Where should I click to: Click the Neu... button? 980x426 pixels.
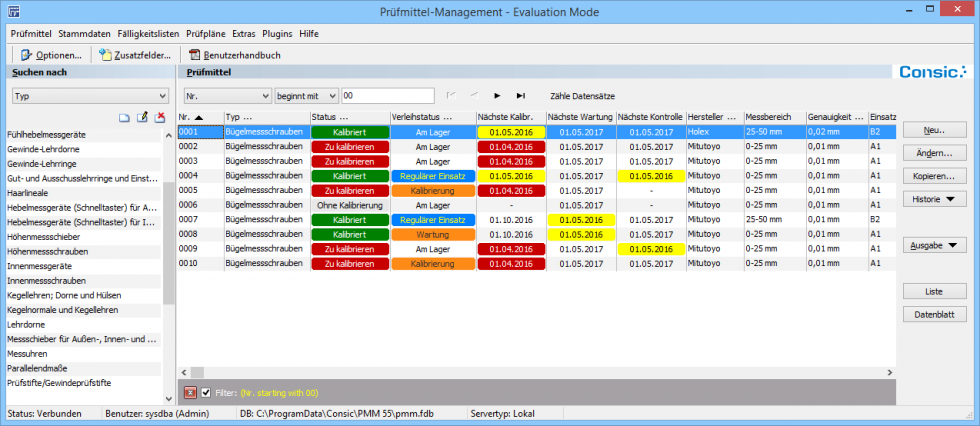click(933, 130)
